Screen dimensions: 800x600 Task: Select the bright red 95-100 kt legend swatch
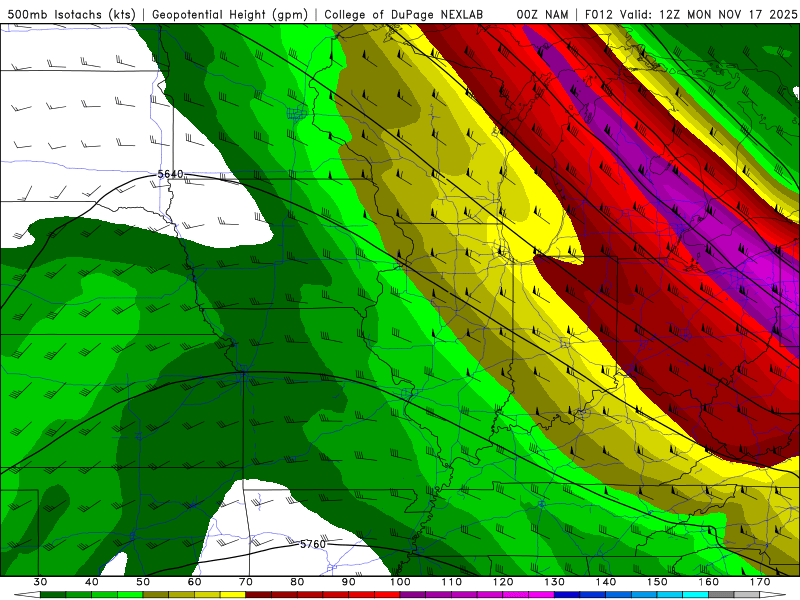point(387,595)
